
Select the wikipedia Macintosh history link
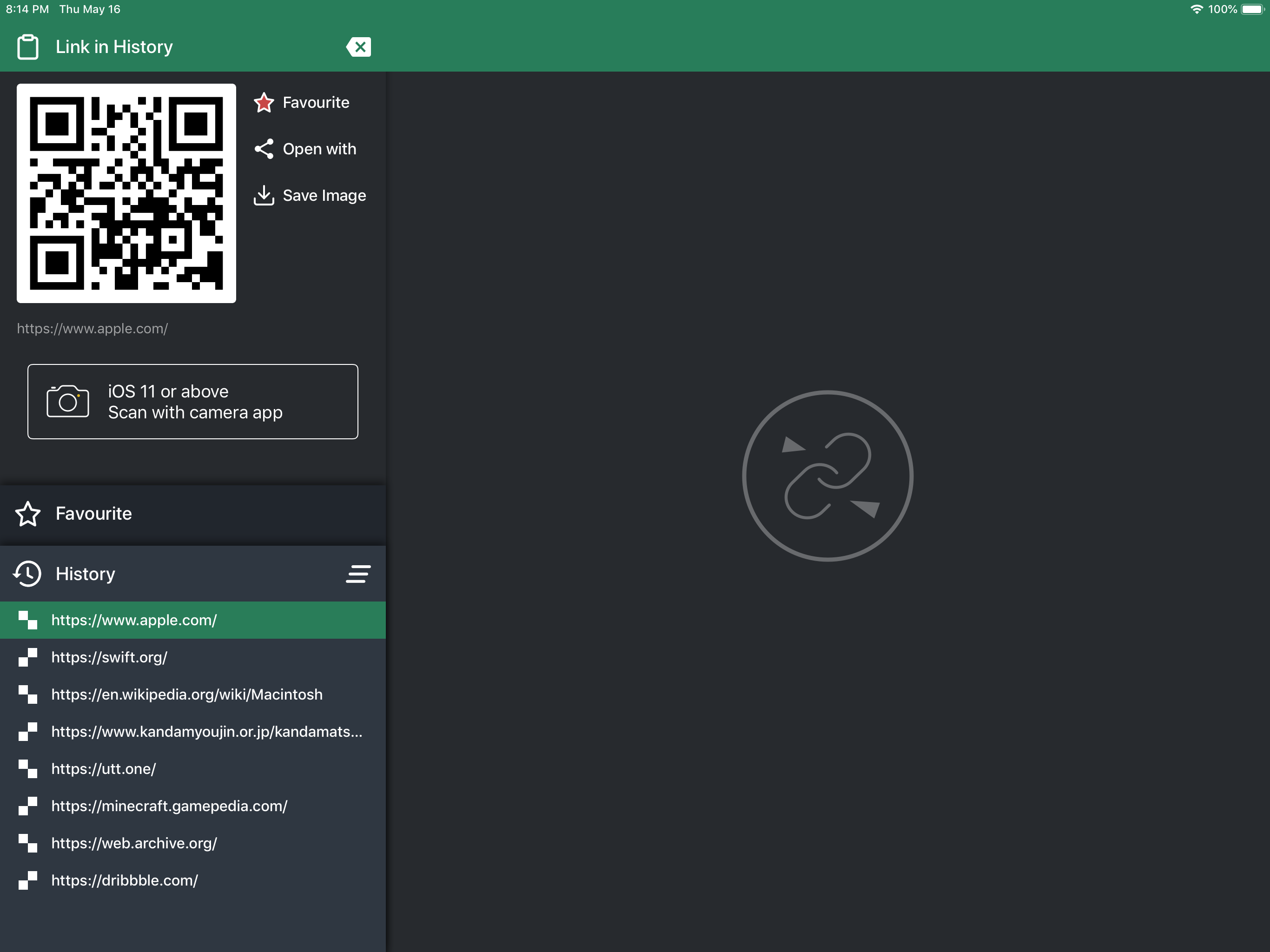coord(193,695)
